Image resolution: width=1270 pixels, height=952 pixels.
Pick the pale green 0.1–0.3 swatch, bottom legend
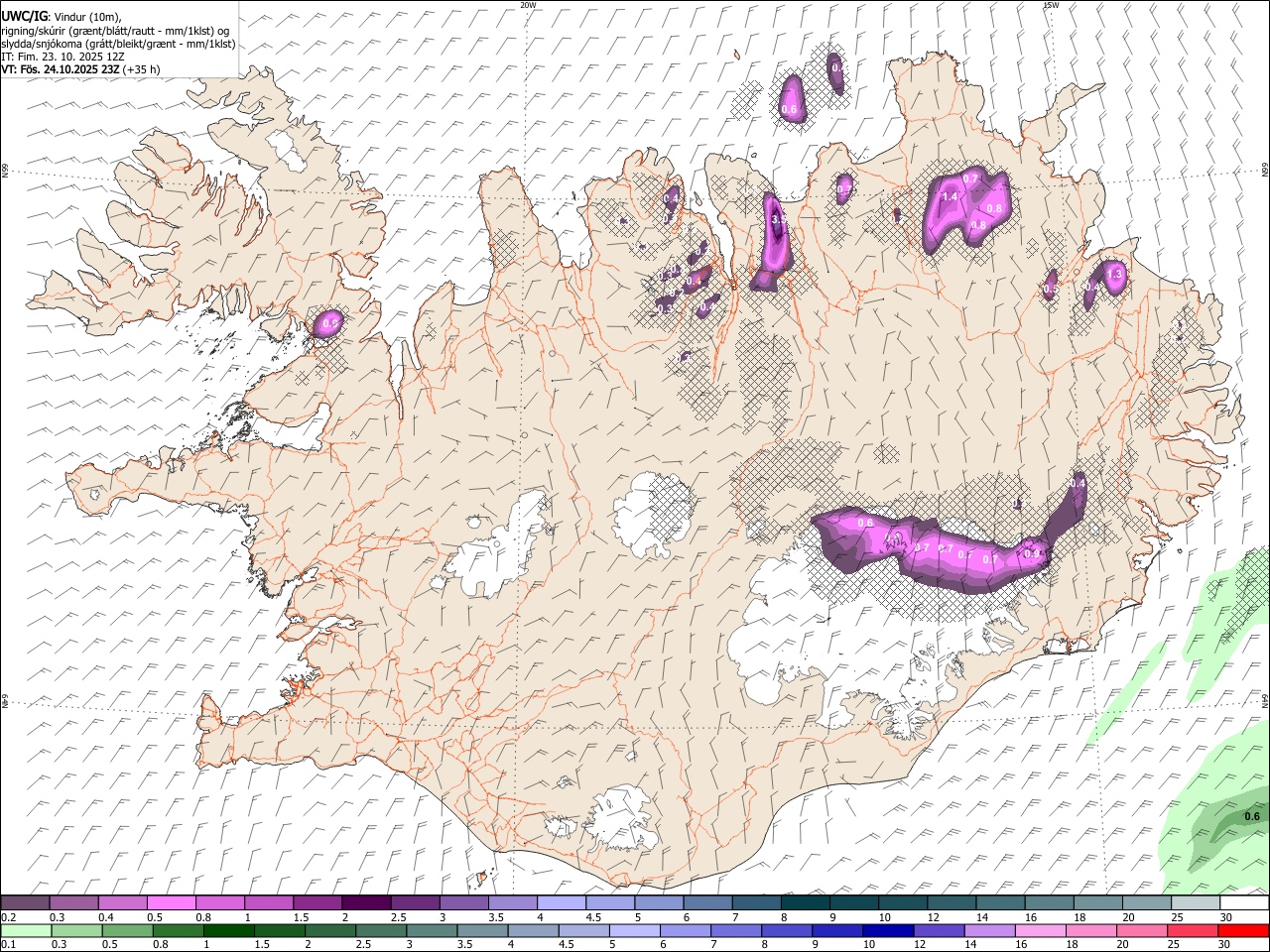26,931
